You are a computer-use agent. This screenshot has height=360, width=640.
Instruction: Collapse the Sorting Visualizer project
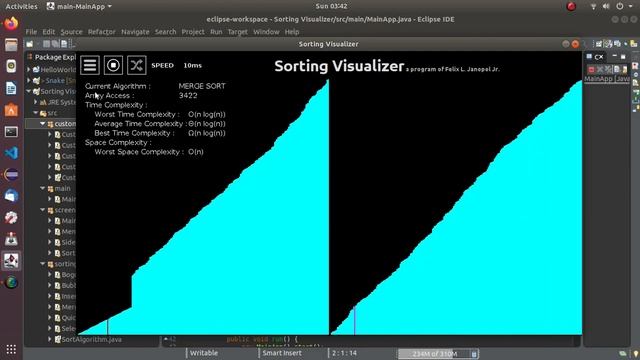click(29, 91)
